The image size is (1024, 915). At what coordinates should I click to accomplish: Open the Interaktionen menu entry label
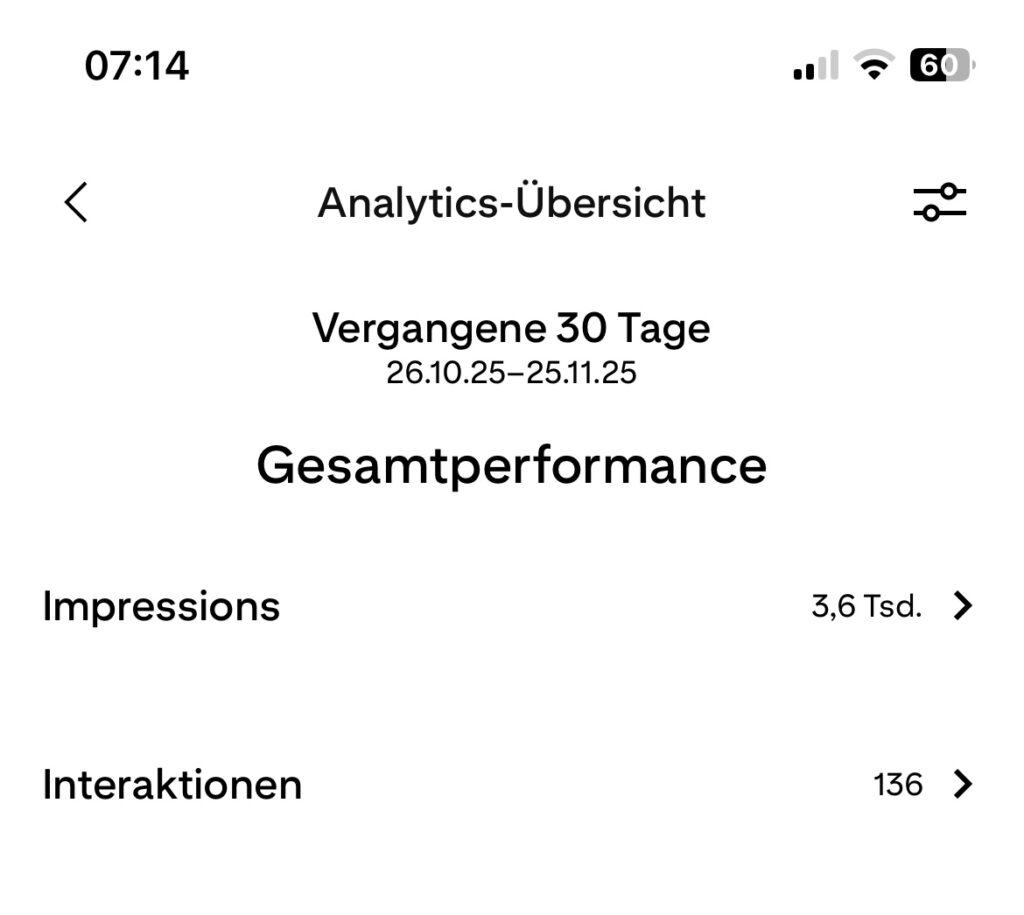[x=172, y=785]
